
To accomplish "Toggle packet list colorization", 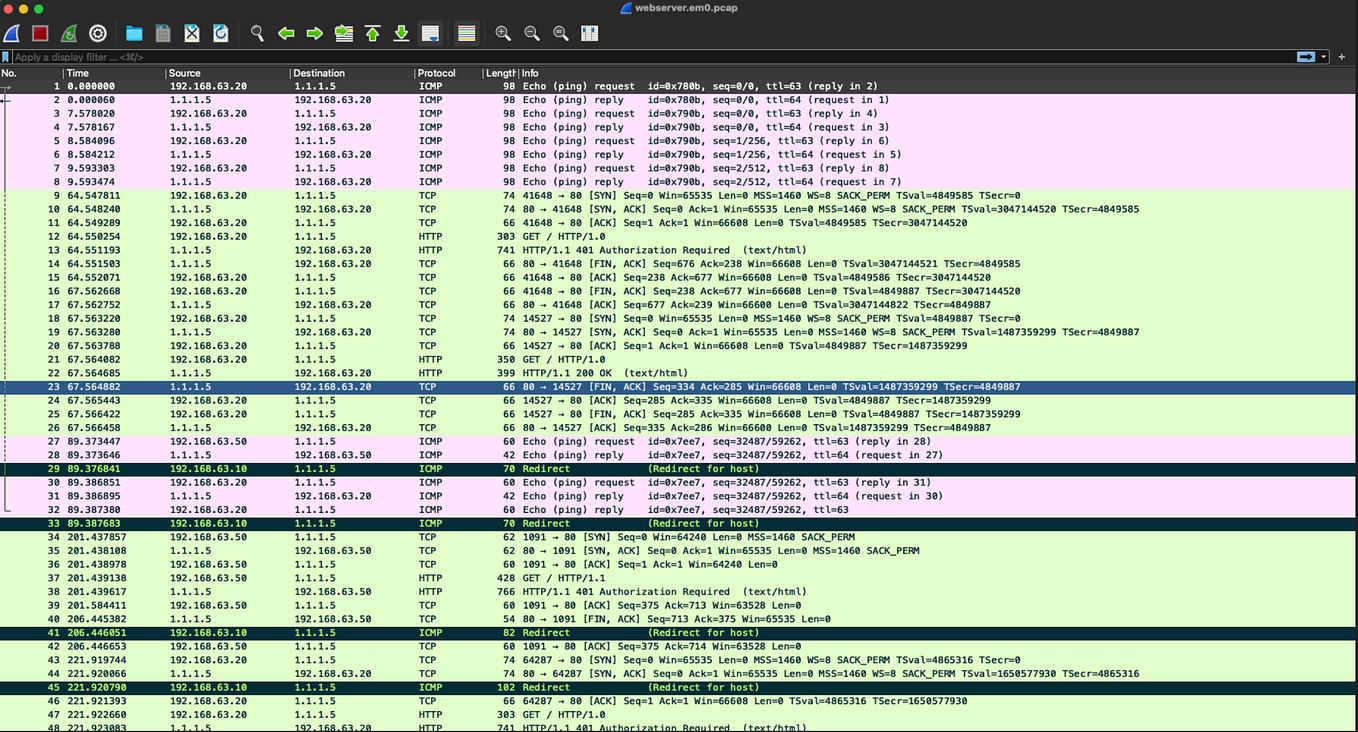I will [466, 33].
